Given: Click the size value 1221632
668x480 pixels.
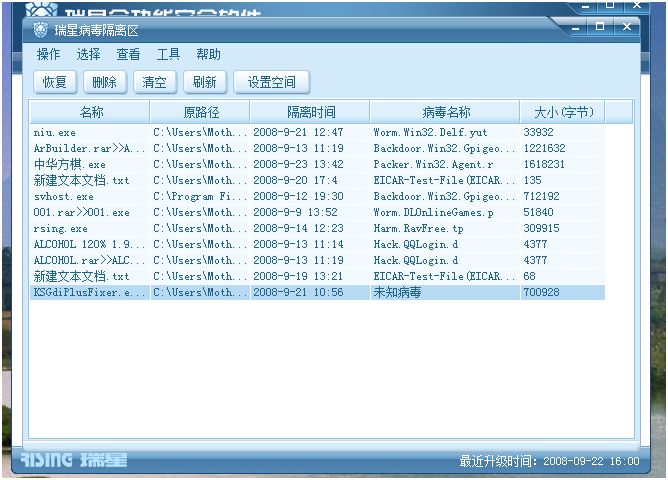Looking at the screenshot, I should coord(544,148).
